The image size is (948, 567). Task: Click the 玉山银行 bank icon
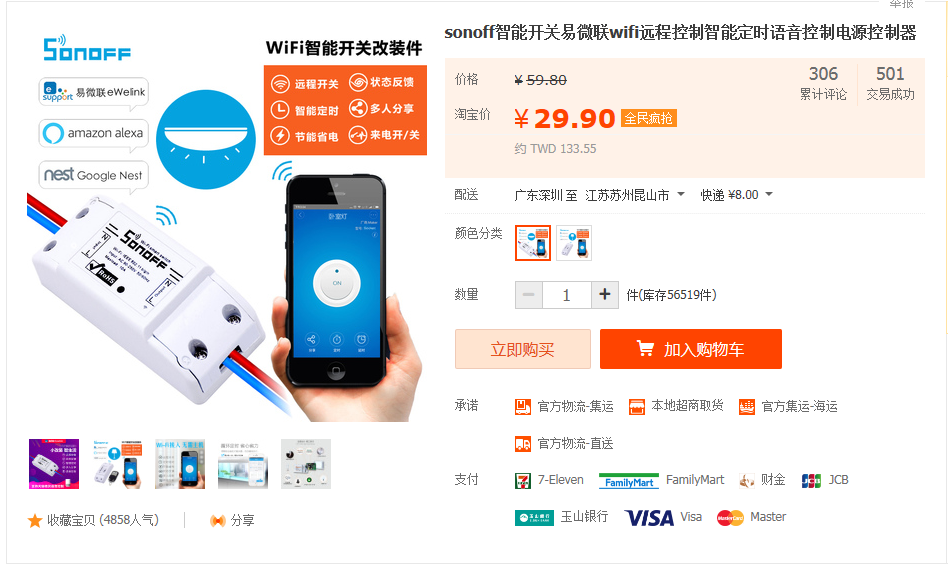[534, 517]
